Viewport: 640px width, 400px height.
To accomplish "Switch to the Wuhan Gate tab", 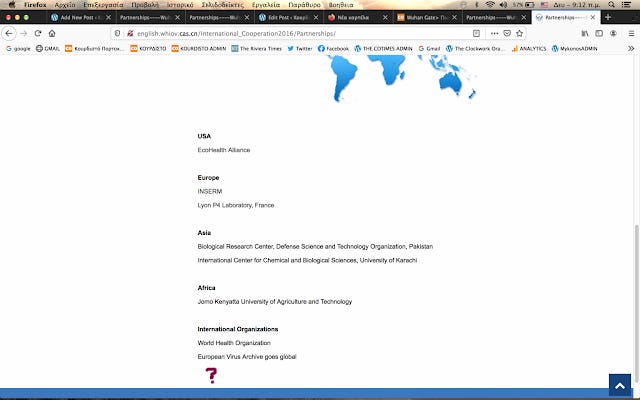I will tap(426, 18).
